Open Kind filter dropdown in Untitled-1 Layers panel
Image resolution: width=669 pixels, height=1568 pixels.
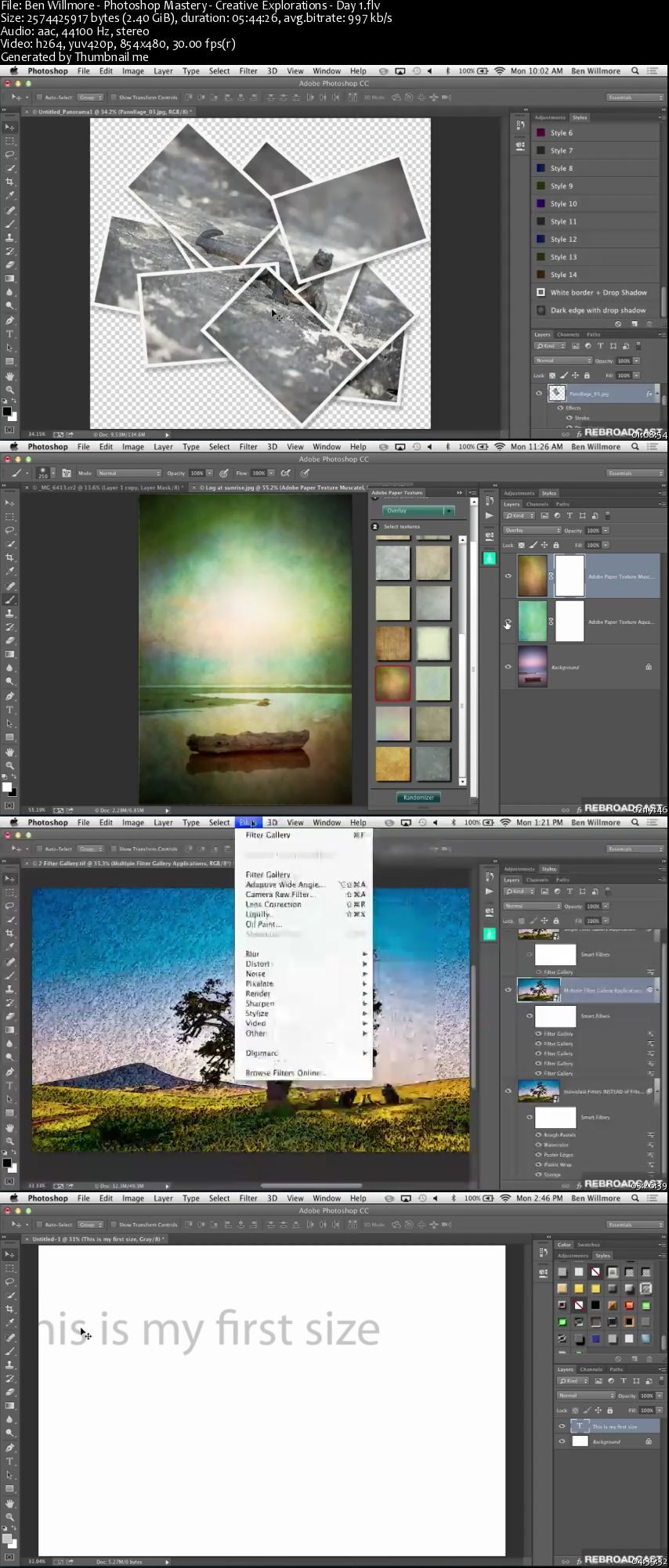573,1381
